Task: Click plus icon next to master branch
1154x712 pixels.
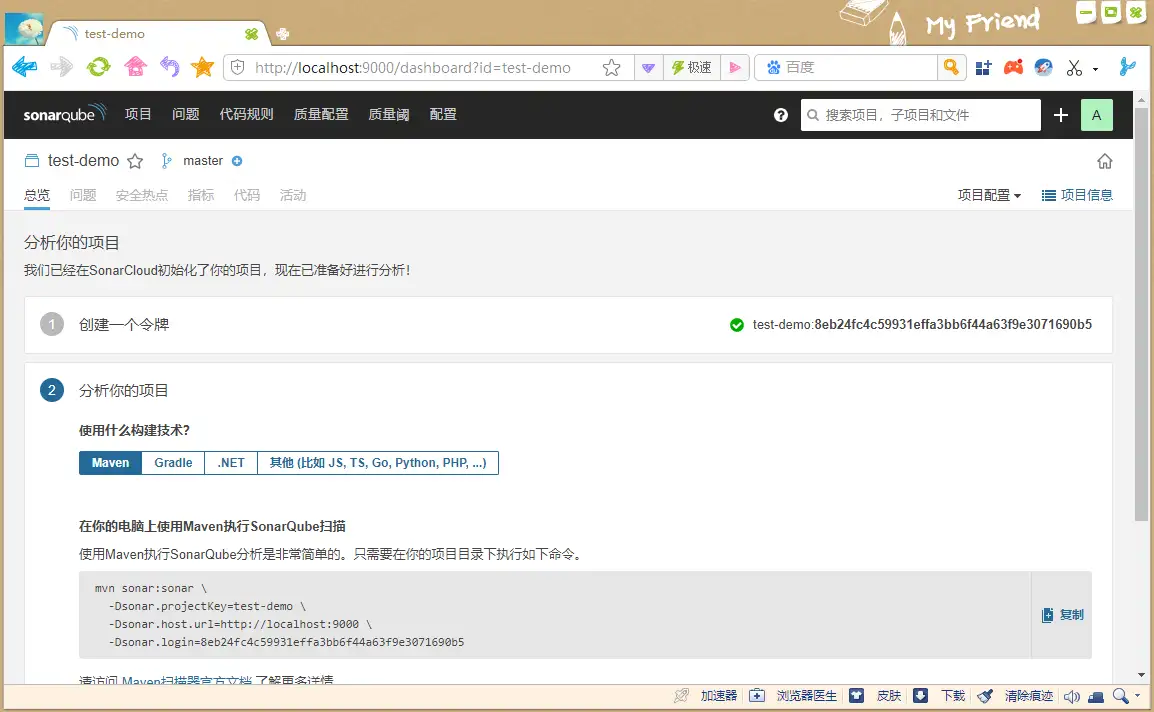Action: tap(237, 161)
